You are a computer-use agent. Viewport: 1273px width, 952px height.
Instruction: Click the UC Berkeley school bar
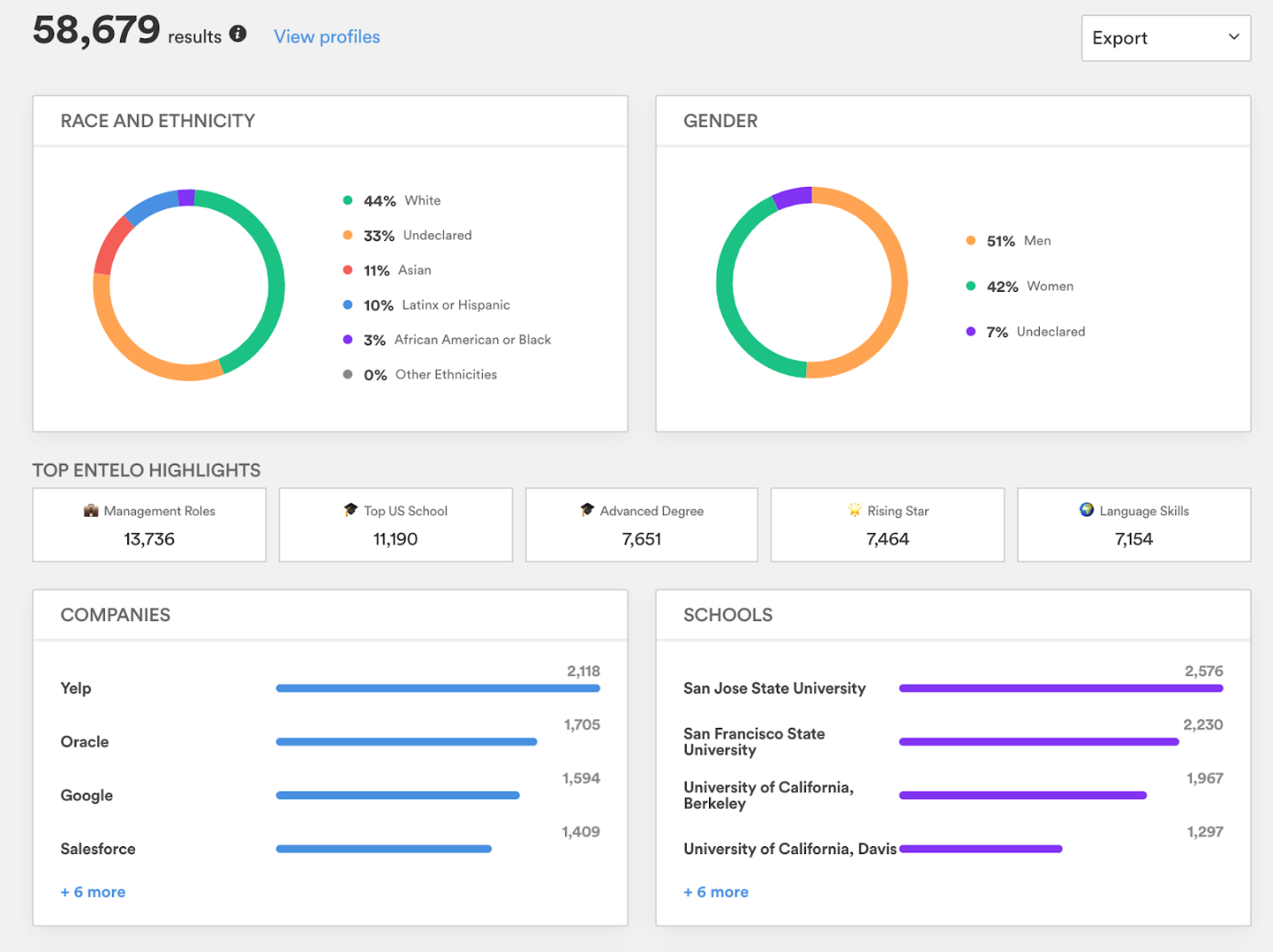click(1023, 795)
